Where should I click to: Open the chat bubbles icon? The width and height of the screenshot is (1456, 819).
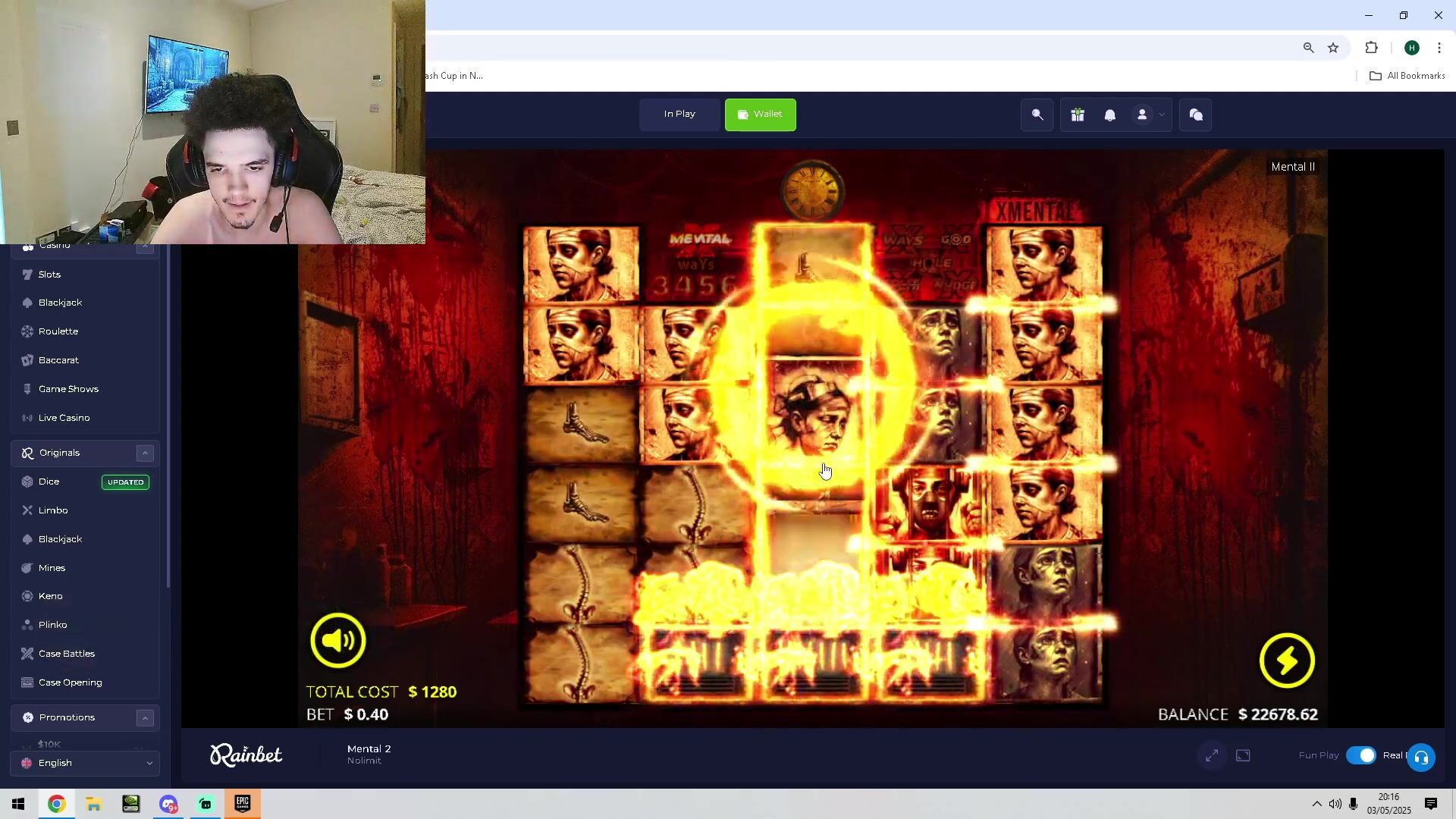click(1196, 115)
